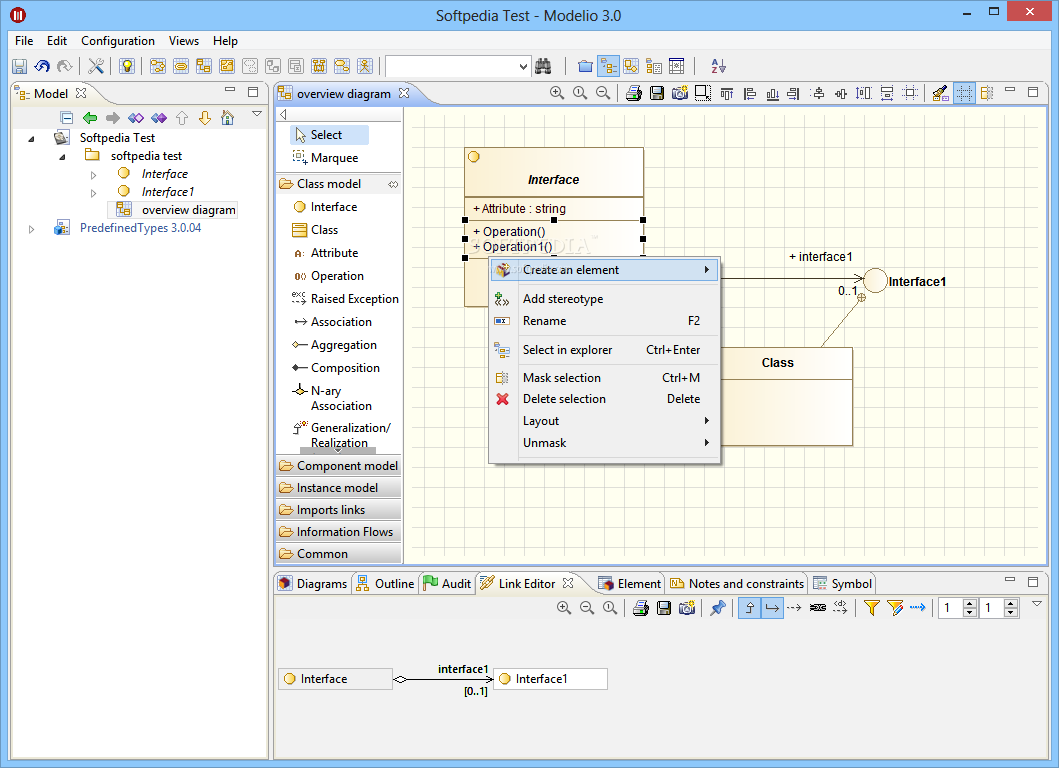The image size is (1059, 768).
Task: Click the Undo arrow in the main toolbar
Action: (42, 66)
